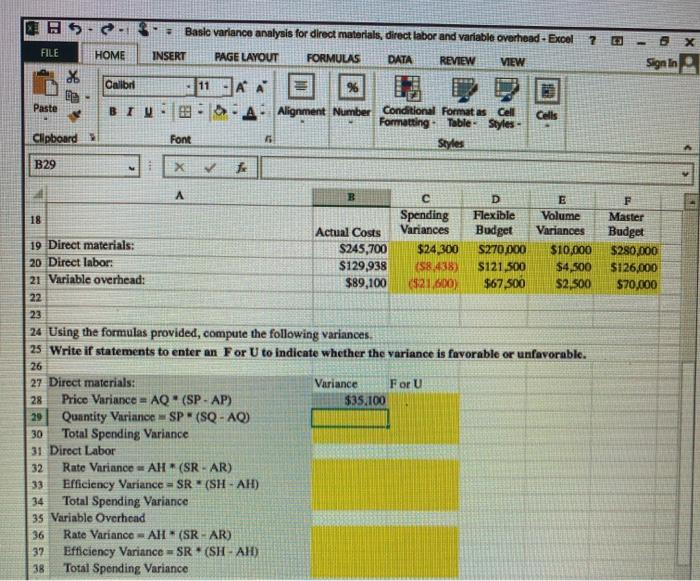Screen dimensions: 700x581
Task: Switch to the VIEW tab
Action: (x=512, y=62)
